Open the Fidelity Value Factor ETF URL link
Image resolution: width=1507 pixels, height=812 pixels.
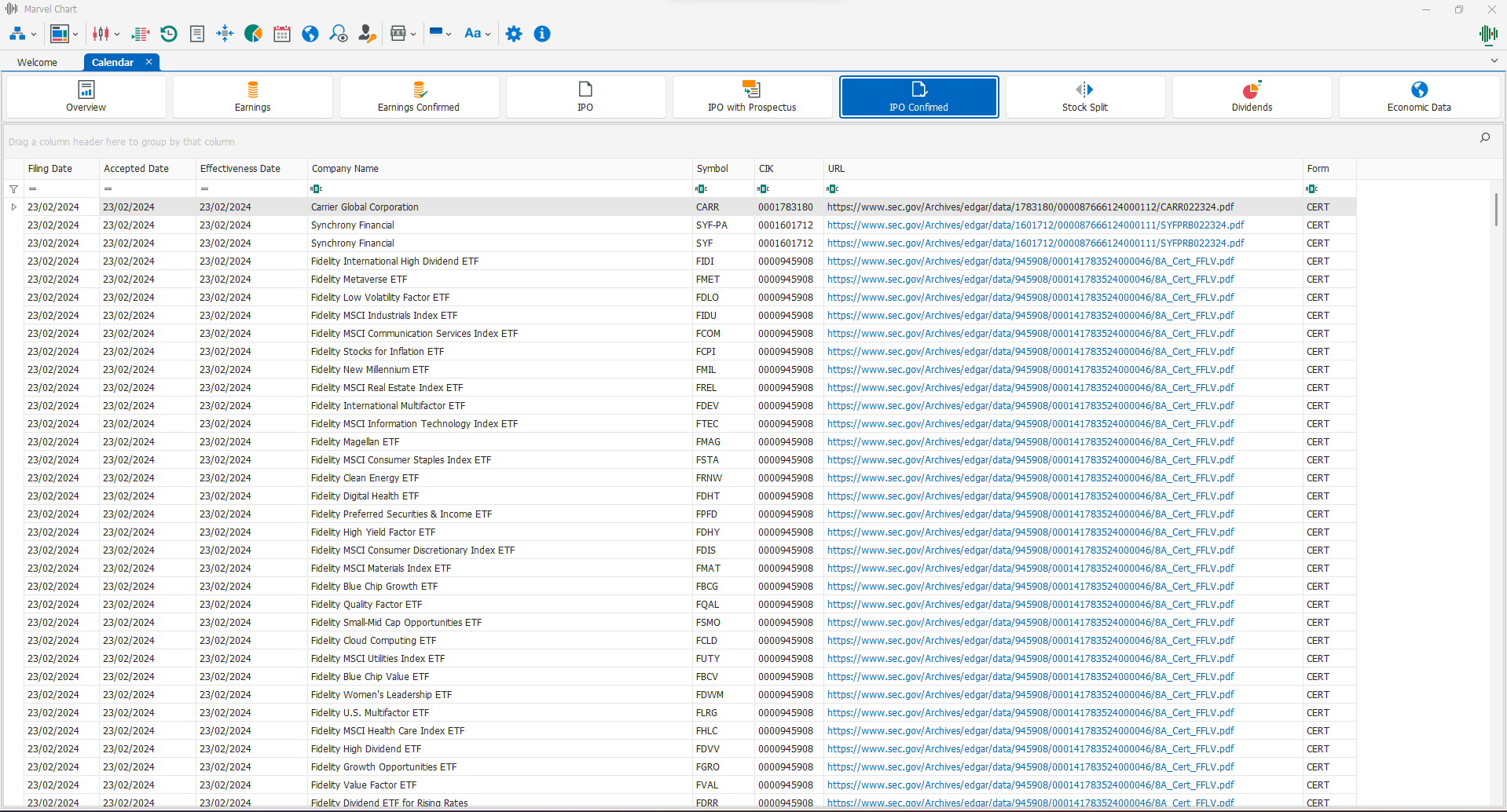point(1030,785)
